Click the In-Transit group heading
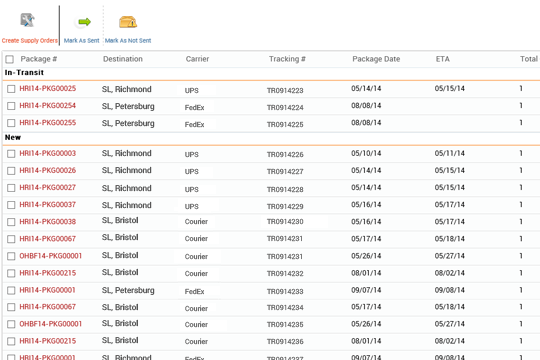The width and height of the screenshot is (540, 360). (24, 72)
